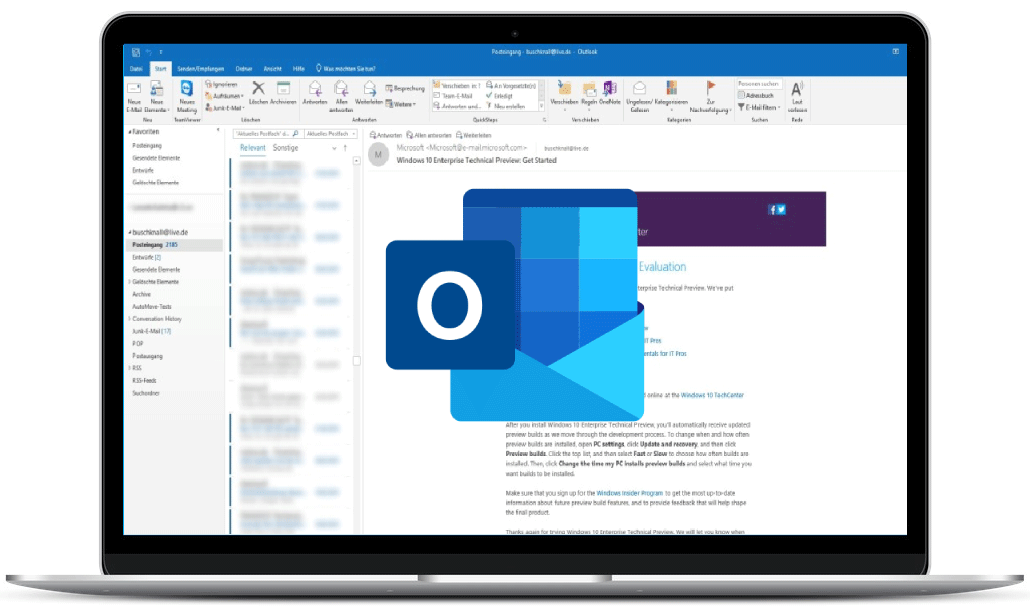Click the Archivieren ribbon icon
Image resolution: width=1030 pixels, height=610 pixels.
pyautogui.click(x=284, y=88)
